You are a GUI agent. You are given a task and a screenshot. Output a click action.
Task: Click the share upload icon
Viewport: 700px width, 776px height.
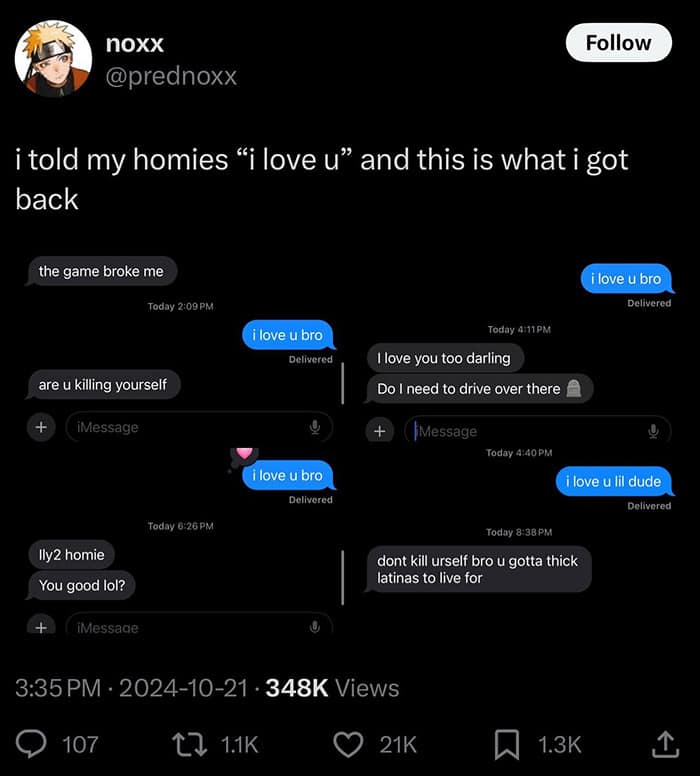pos(665,744)
